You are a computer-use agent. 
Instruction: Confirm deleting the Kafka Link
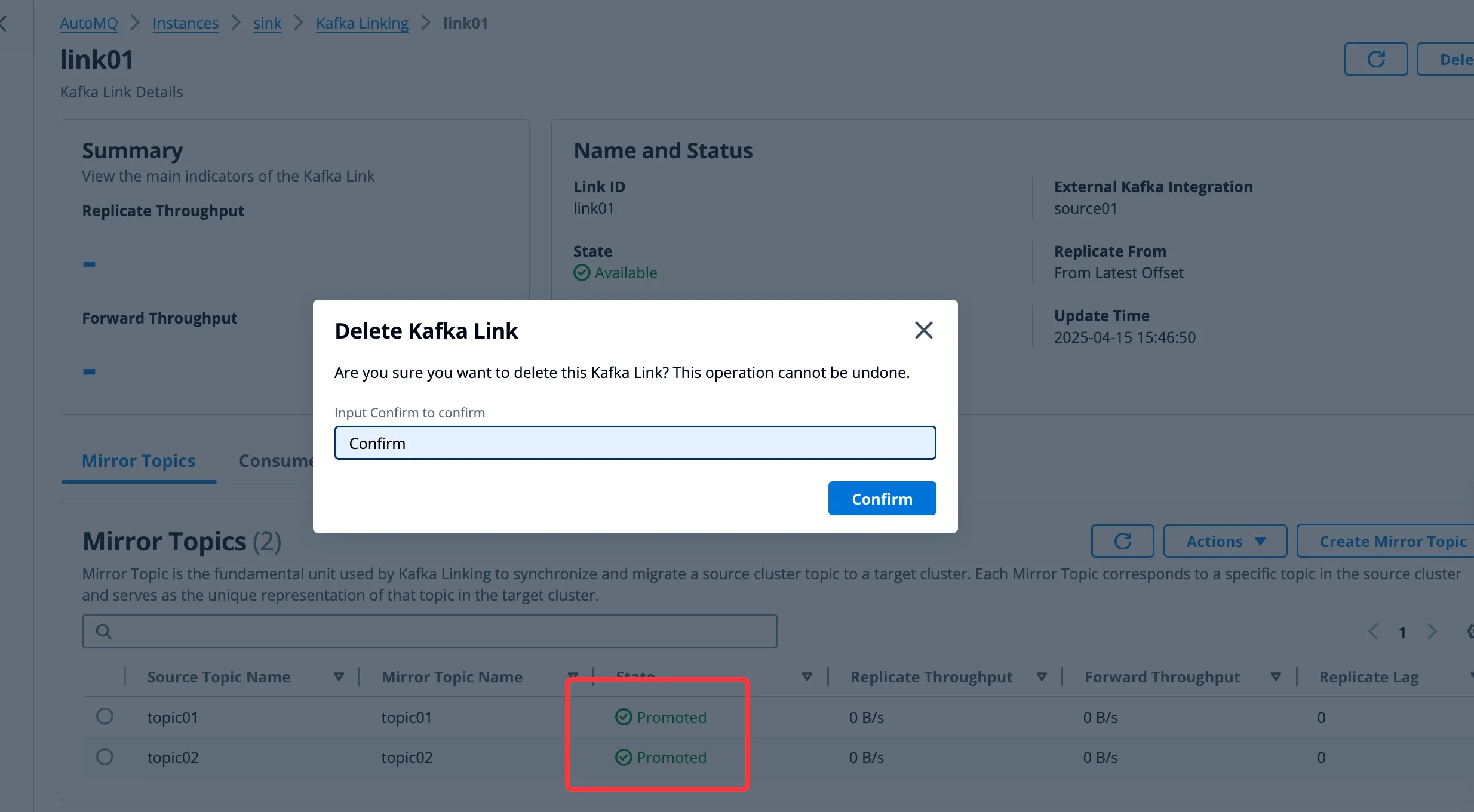(x=882, y=498)
